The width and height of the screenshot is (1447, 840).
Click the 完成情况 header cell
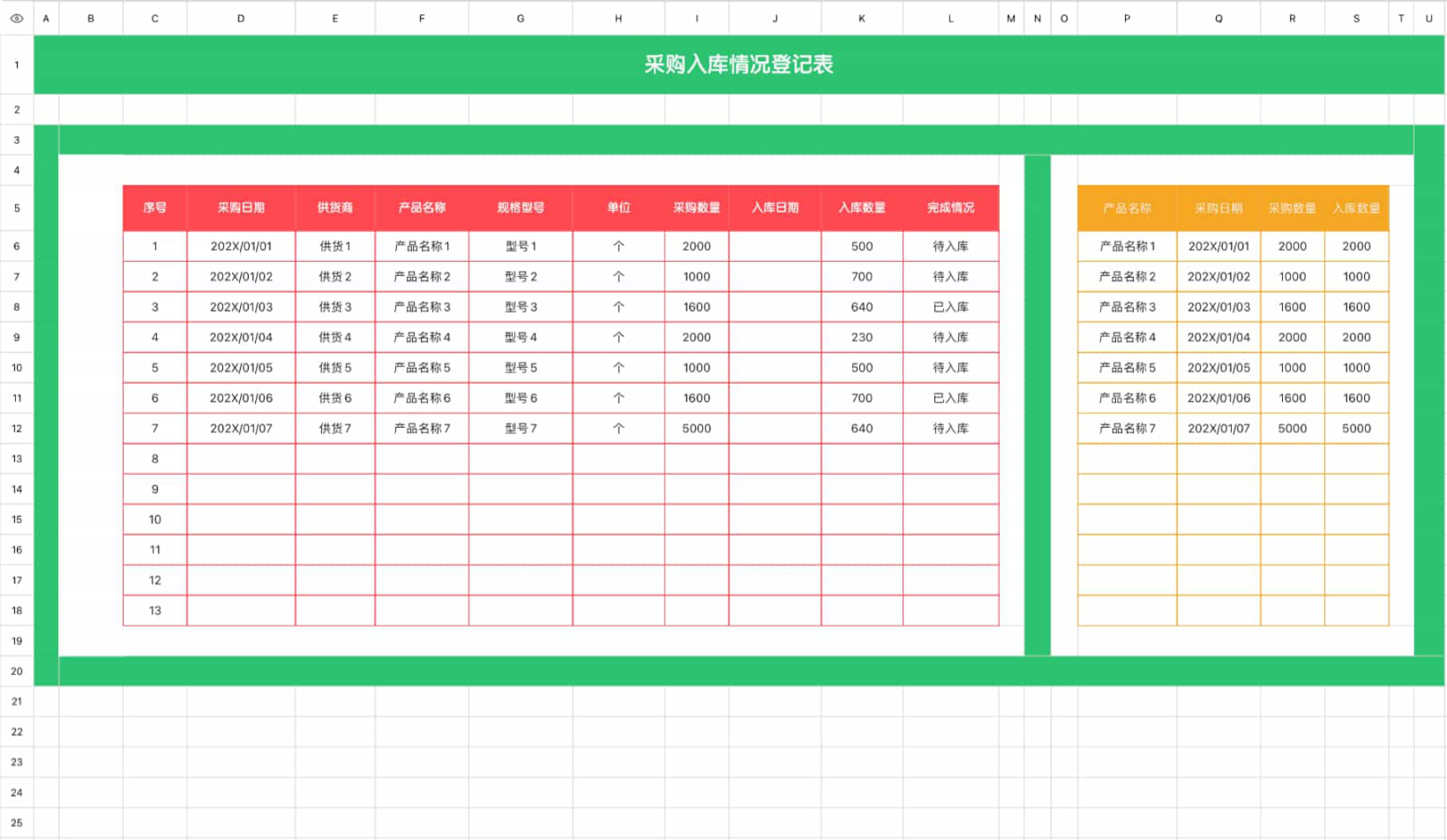tap(950, 208)
